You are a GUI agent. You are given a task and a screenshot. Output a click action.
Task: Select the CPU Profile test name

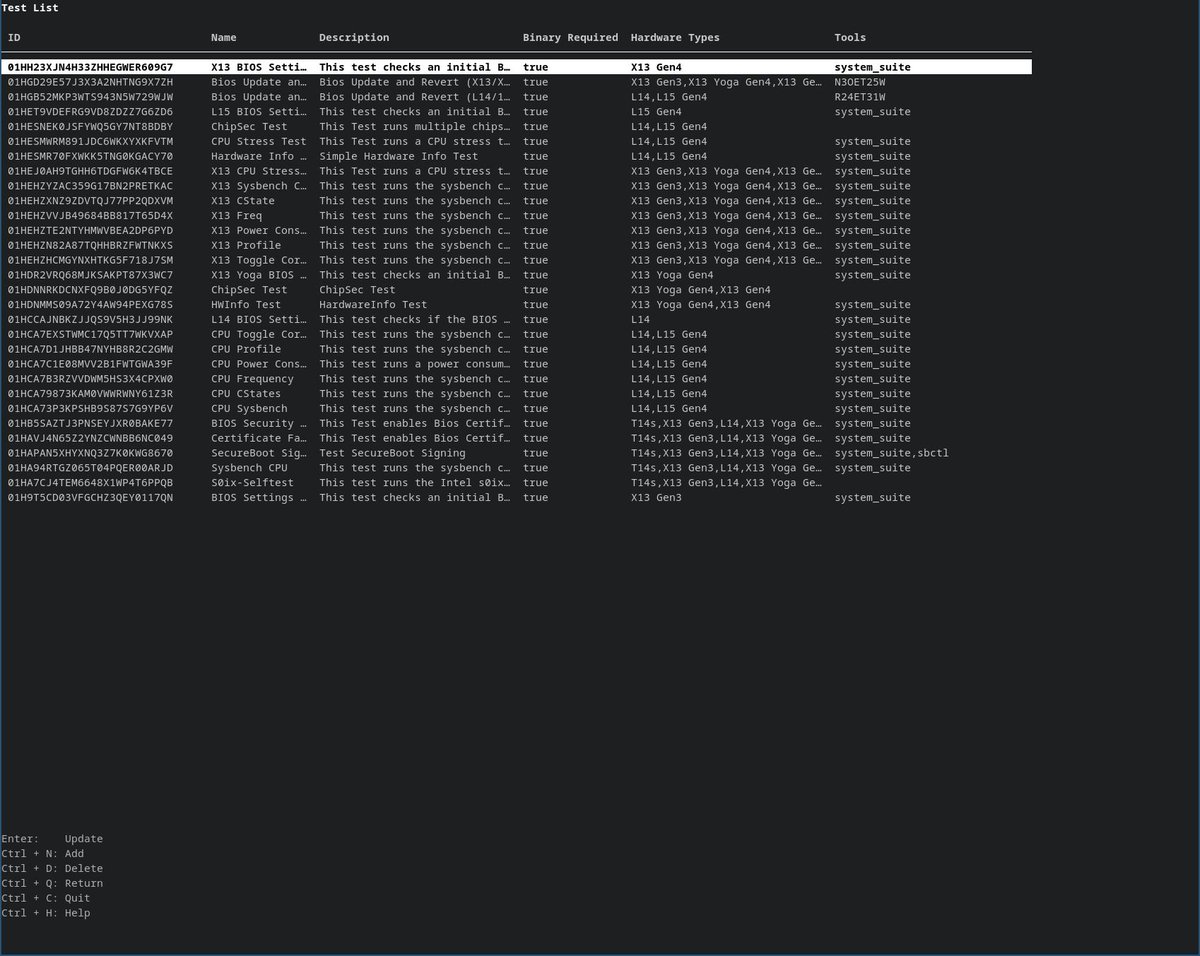tap(246, 349)
